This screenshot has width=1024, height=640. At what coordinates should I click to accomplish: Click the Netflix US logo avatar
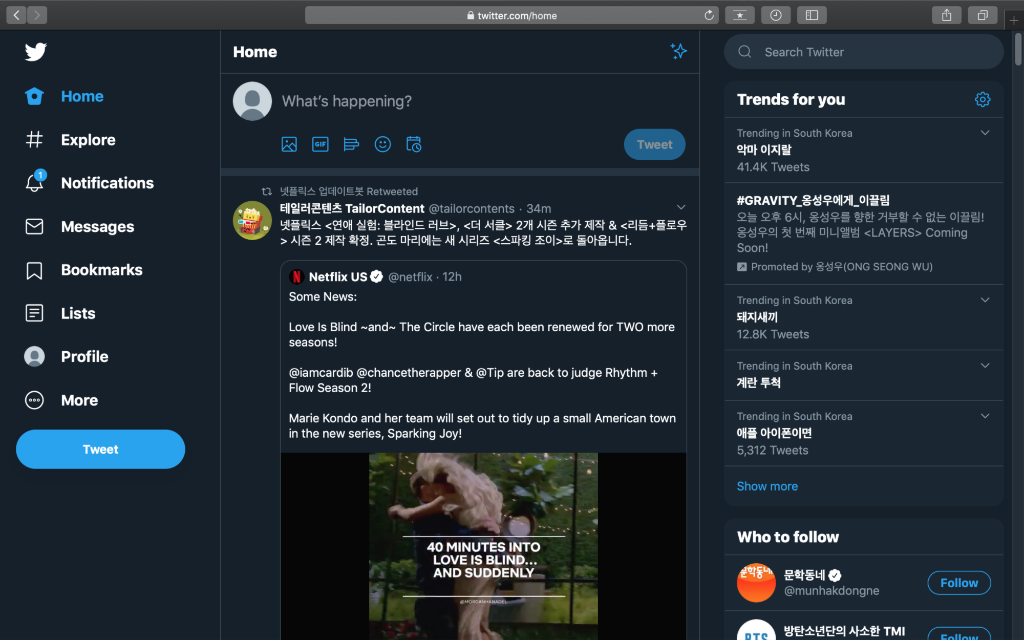296,277
